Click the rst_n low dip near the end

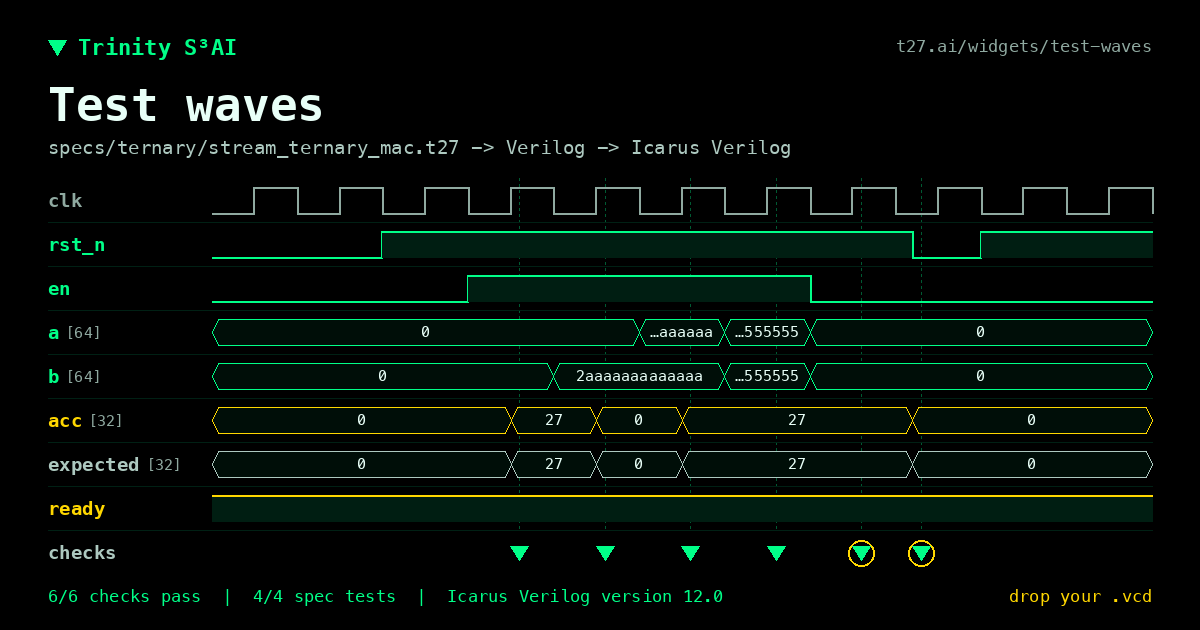coord(947,245)
